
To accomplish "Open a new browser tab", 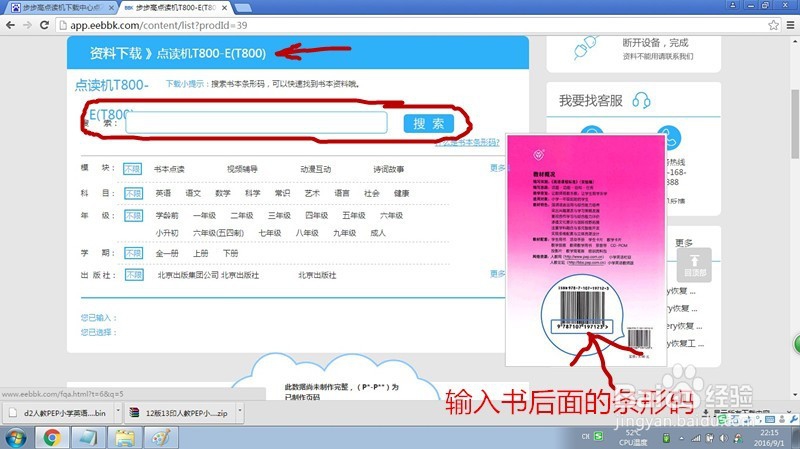I will tap(243, 8).
